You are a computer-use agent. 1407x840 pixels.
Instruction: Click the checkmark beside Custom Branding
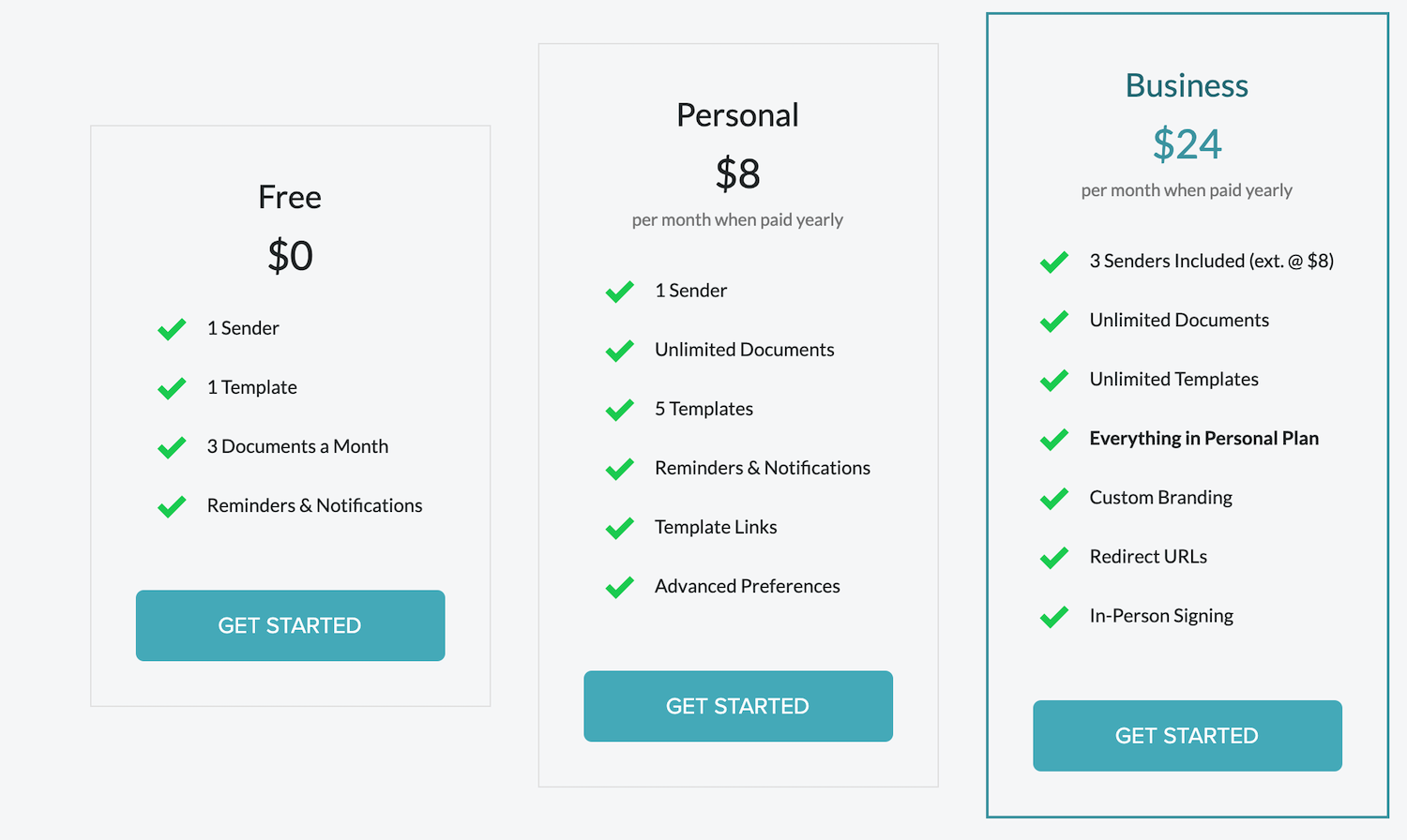click(x=1054, y=498)
